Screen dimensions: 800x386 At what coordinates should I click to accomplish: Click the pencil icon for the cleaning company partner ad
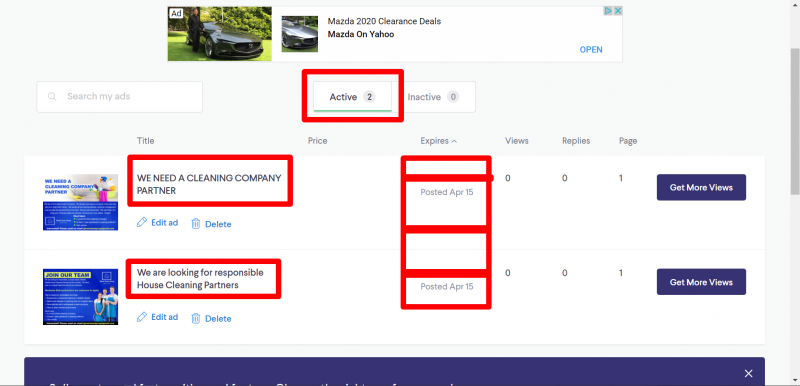click(x=142, y=222)
